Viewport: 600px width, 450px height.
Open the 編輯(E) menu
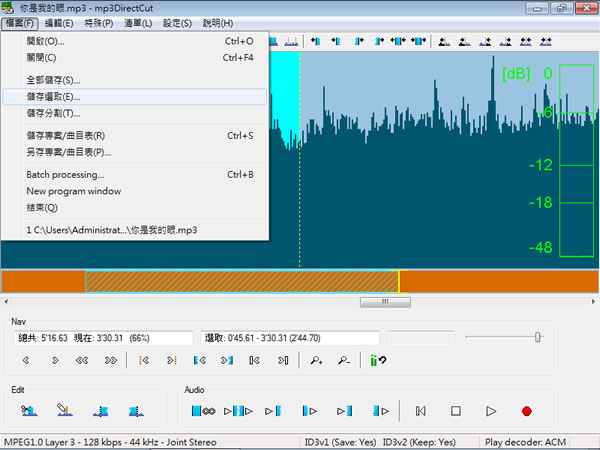pyautogui.click(x=59, y=23)
